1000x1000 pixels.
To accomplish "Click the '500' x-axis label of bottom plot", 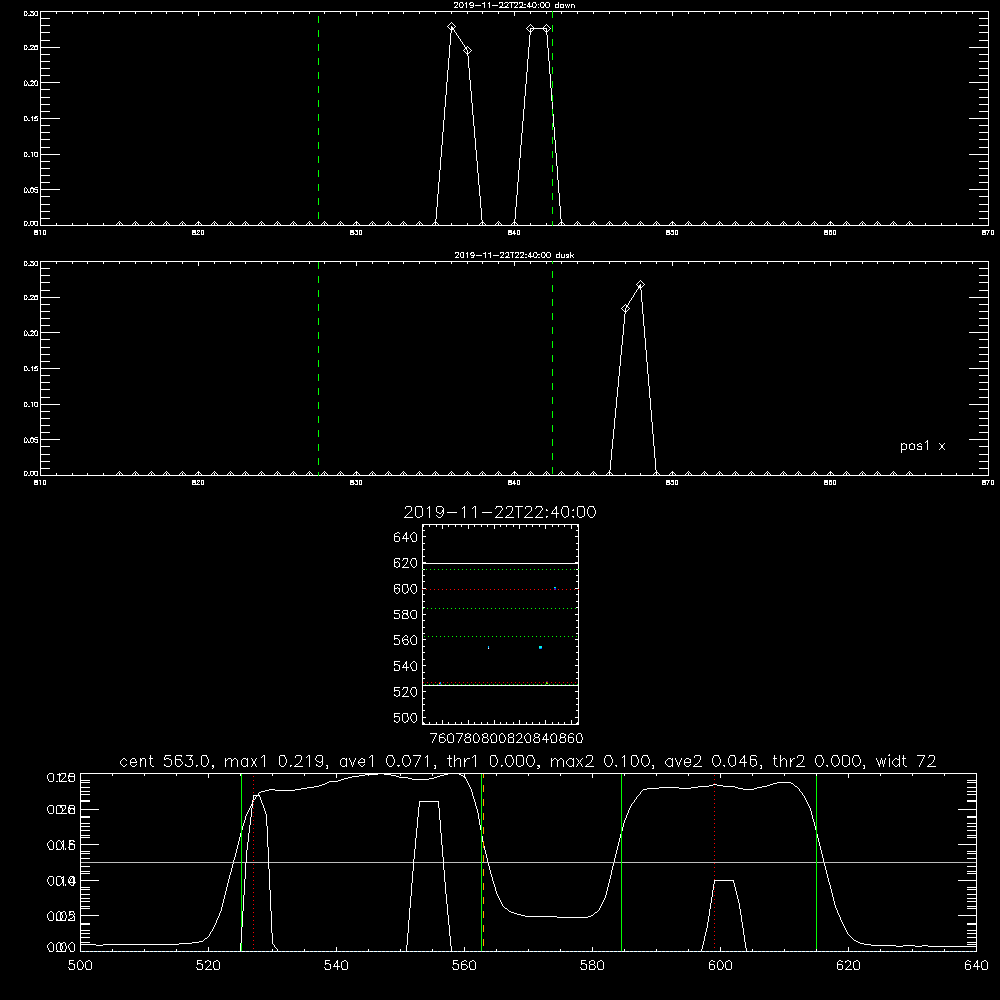I will coord(80,966).
